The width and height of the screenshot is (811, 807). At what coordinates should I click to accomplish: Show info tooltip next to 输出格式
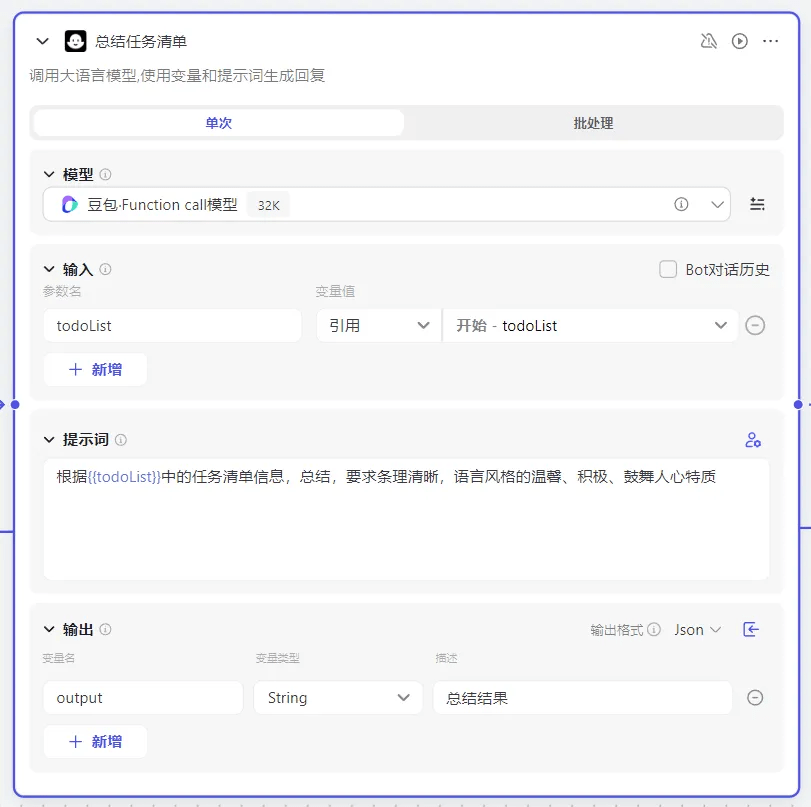pos(654,630)
